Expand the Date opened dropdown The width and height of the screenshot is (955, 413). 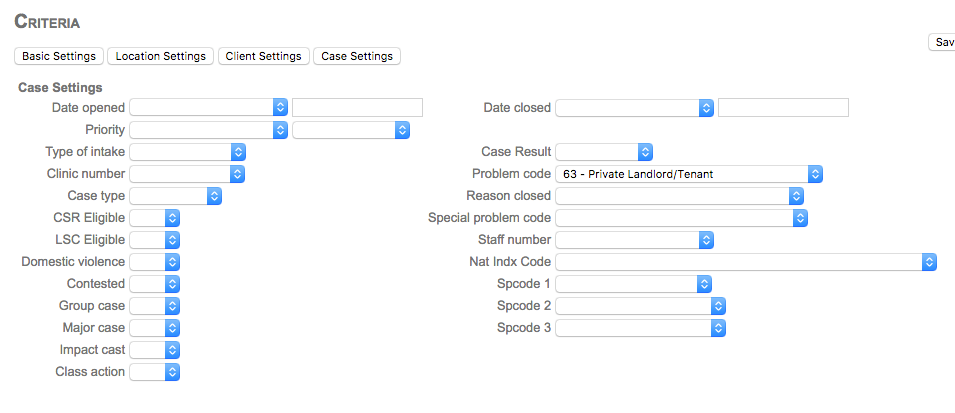pos(209,108)
